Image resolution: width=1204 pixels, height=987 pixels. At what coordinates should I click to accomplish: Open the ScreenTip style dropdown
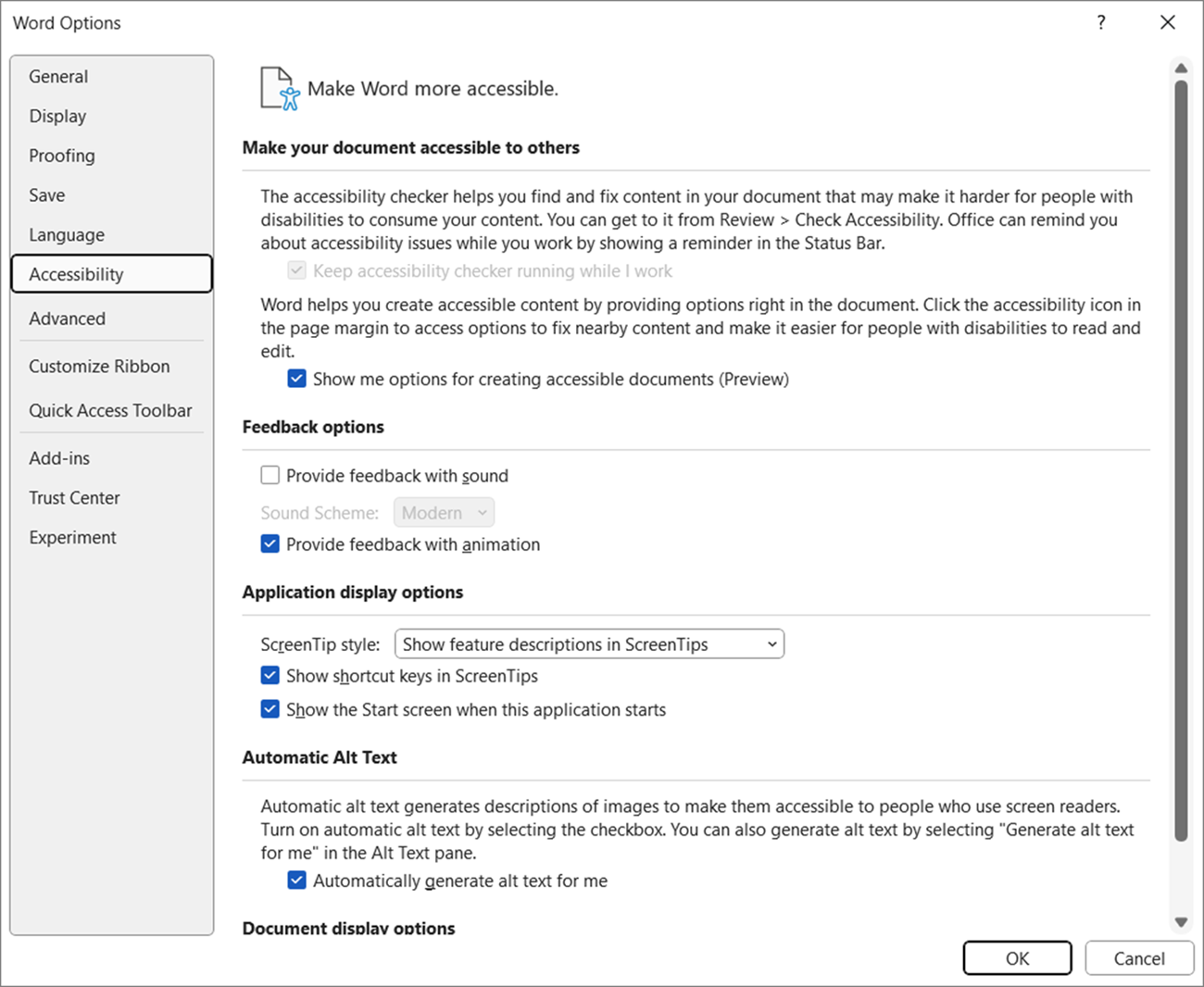771,643
